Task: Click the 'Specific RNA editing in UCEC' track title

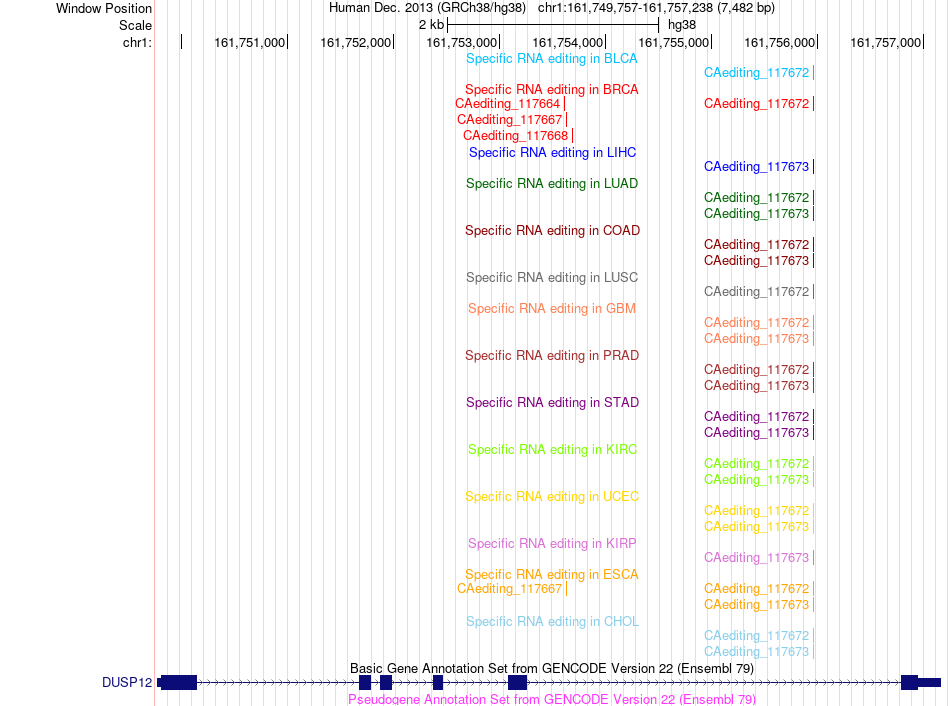Action: point(551,496)
